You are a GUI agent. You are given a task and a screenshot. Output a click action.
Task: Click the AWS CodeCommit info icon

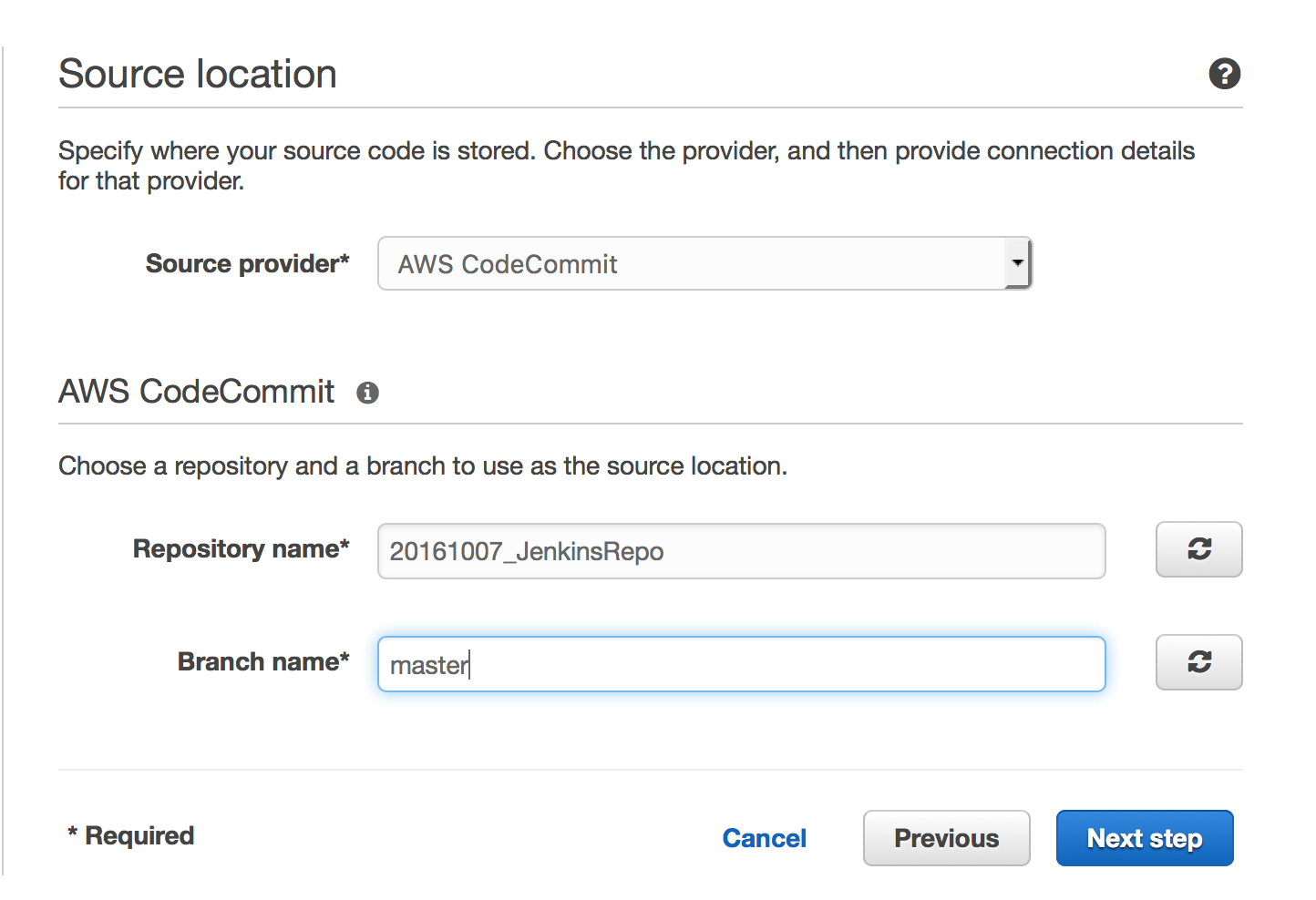click(x=367, y=393)
